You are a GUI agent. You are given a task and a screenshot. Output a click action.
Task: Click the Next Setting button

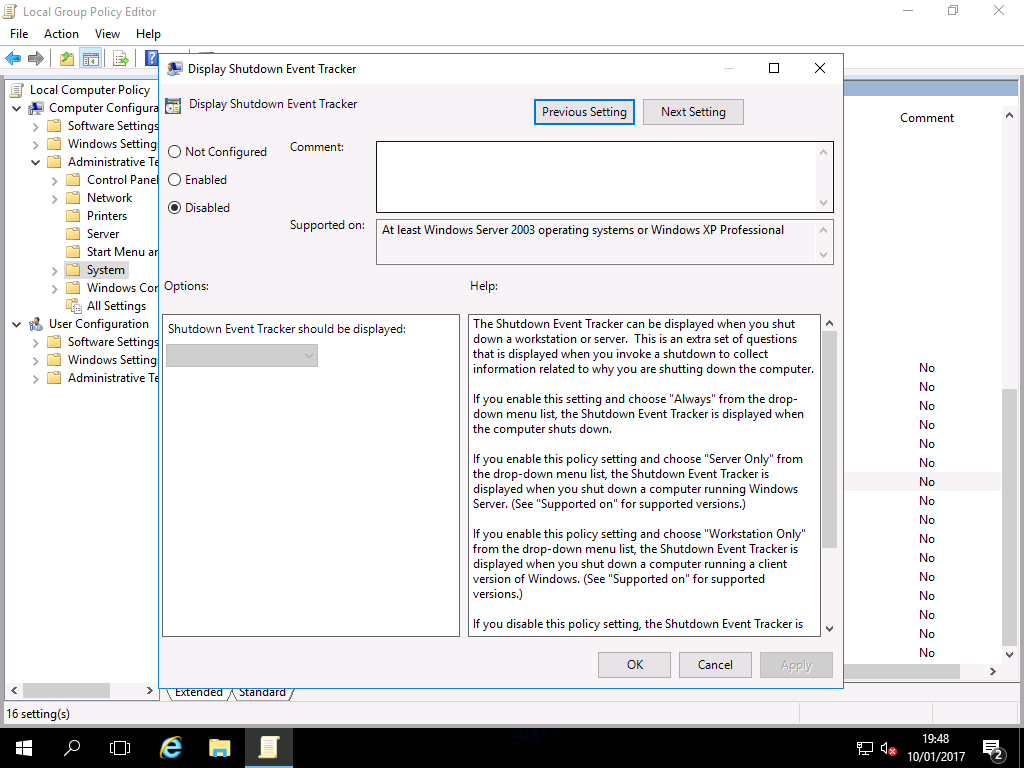(694, 112)
